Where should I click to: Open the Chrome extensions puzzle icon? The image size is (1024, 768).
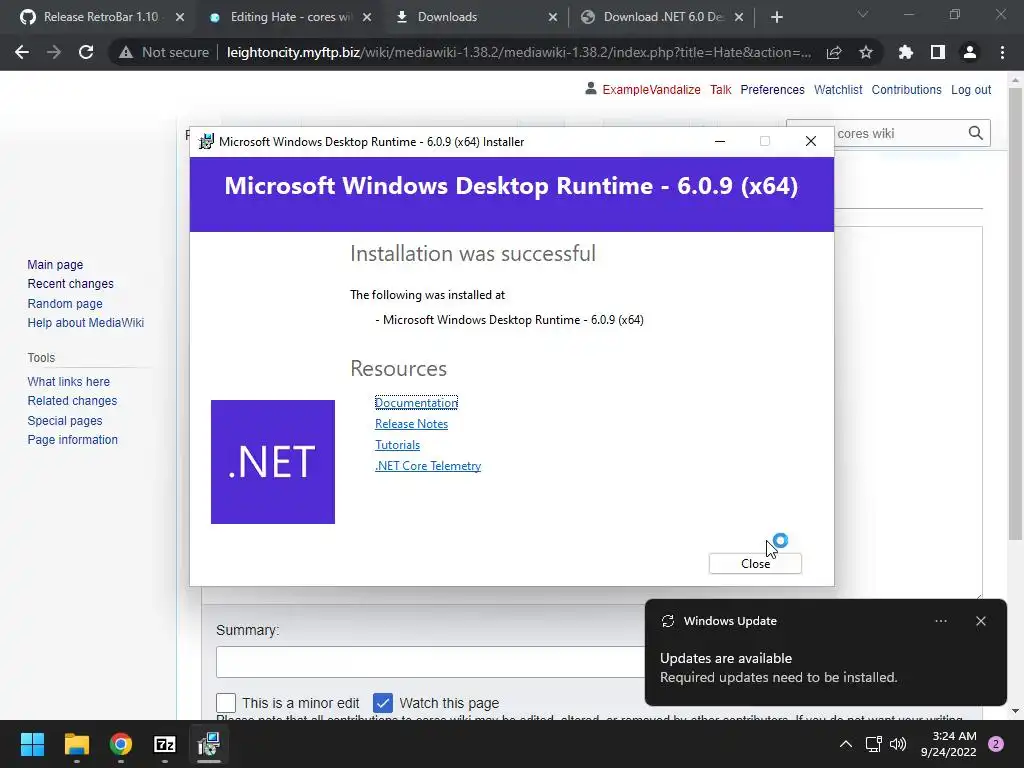coord(906,52)
